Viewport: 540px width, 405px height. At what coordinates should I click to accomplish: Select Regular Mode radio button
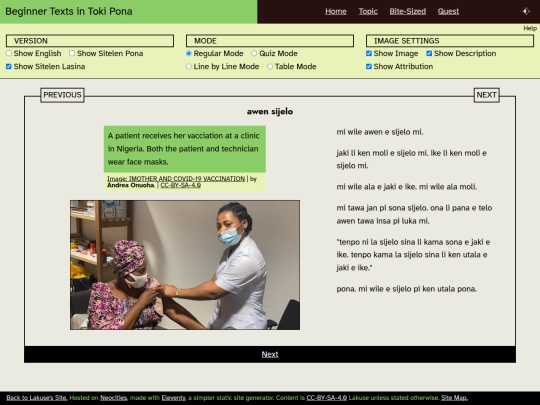(x=189, y=53)
